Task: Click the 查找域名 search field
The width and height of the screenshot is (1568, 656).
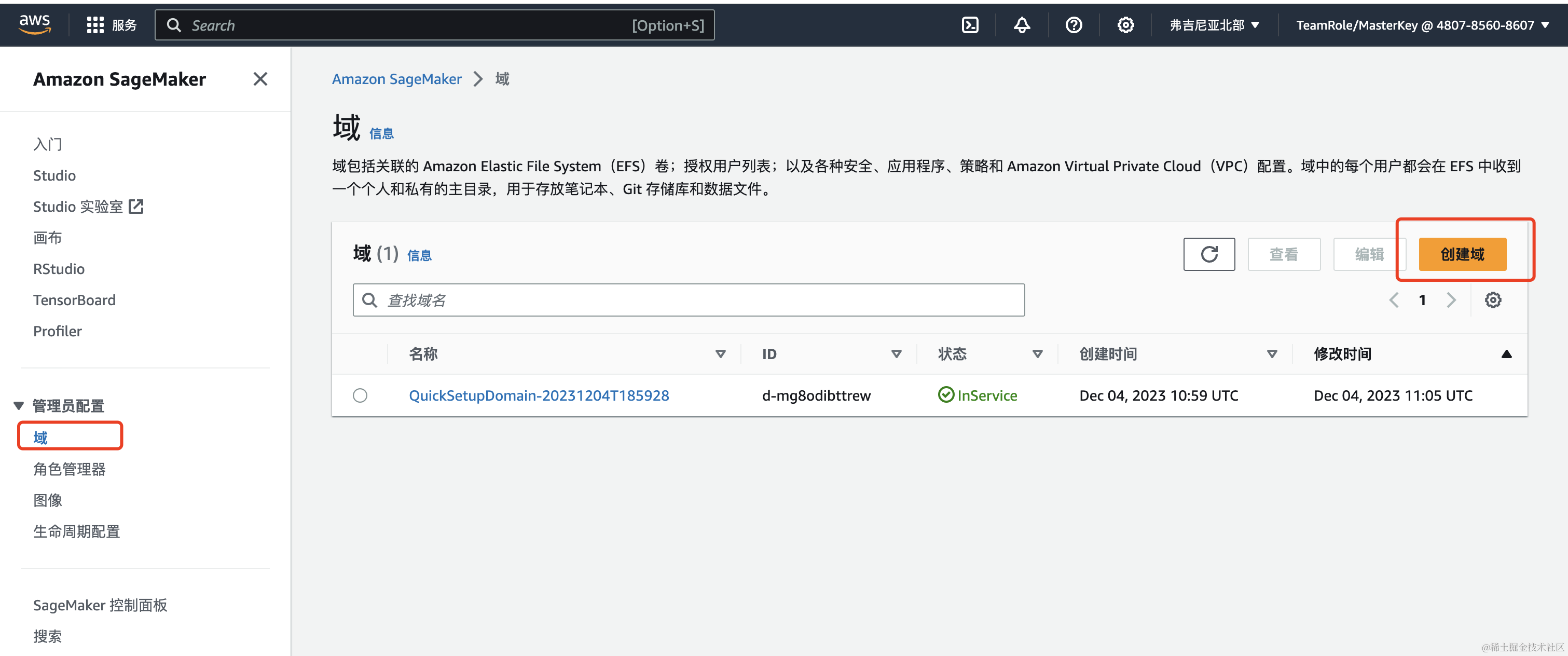Action: tap(689, 299)
